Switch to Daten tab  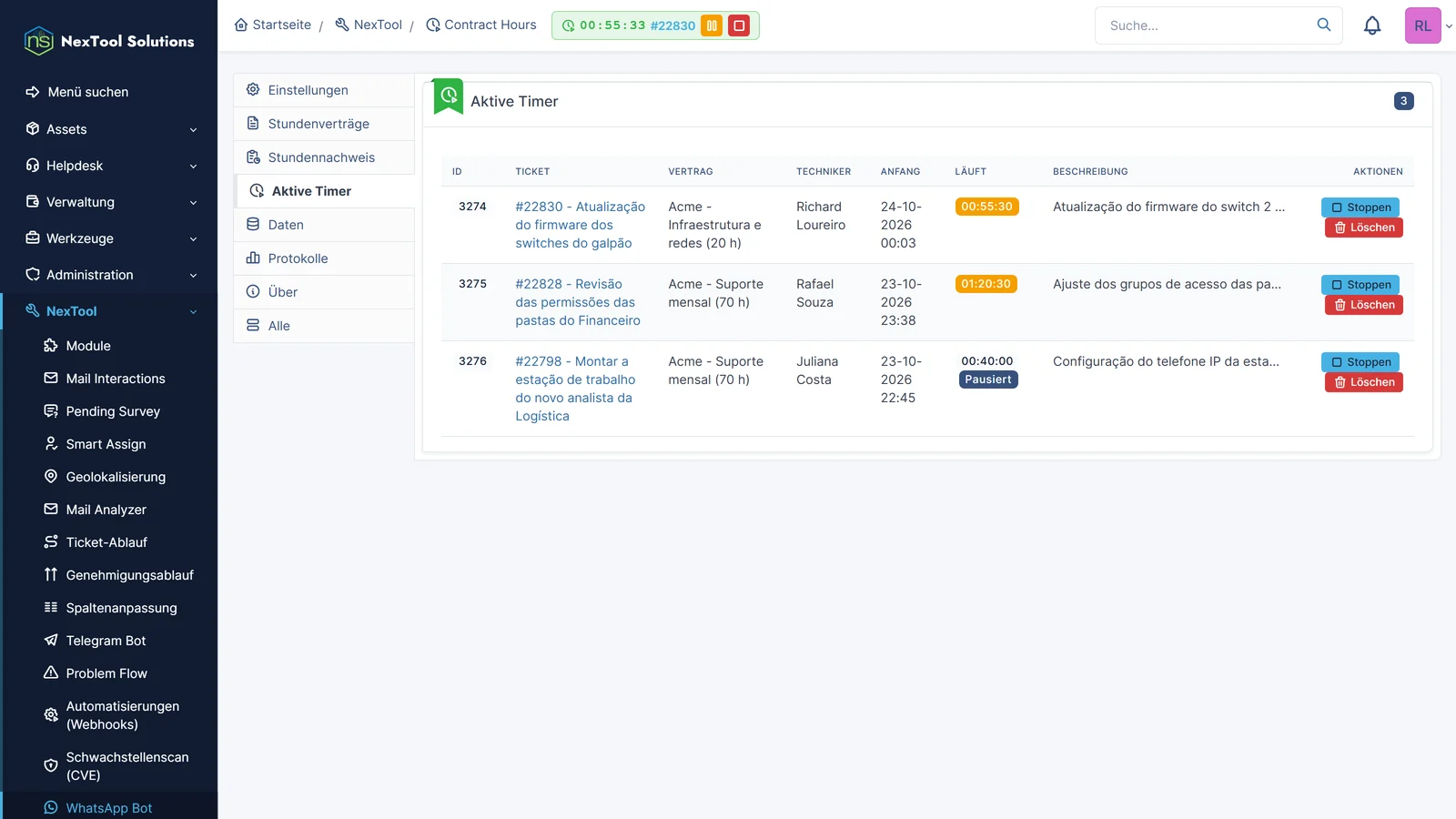tap(324, 225)
